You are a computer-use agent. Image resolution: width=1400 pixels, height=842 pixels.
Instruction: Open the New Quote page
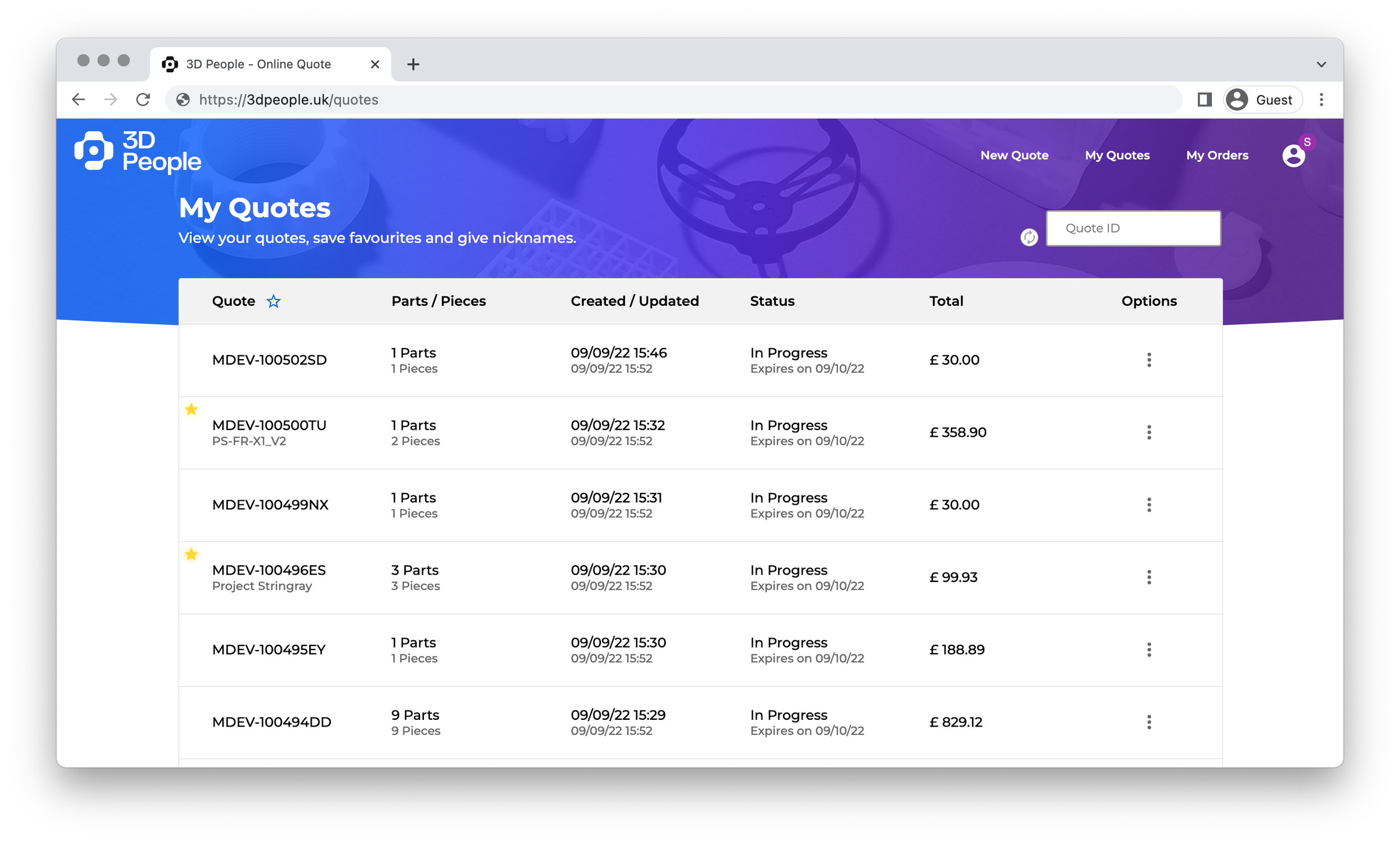tap(1014, 155)
